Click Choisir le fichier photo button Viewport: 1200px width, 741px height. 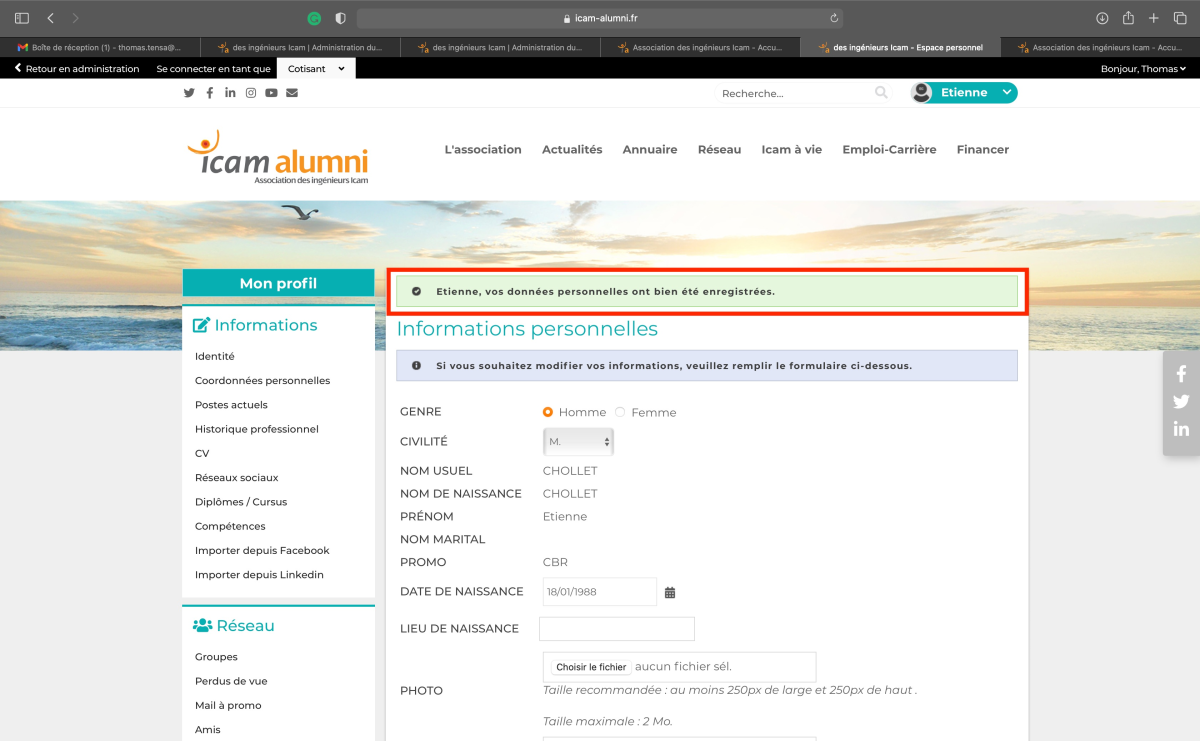[591, 667]
